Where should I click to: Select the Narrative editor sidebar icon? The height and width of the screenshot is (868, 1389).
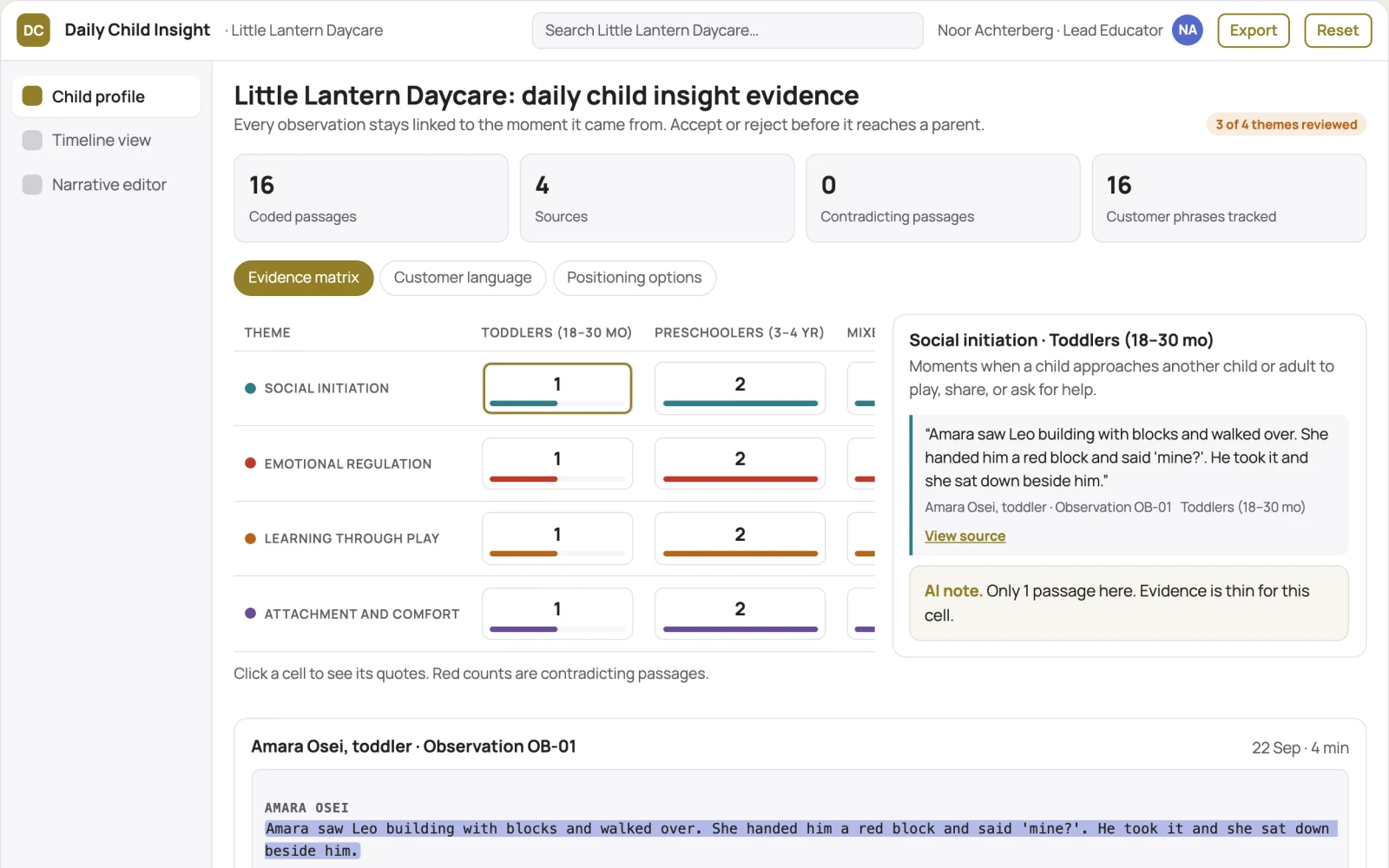[x=32, y=184]
